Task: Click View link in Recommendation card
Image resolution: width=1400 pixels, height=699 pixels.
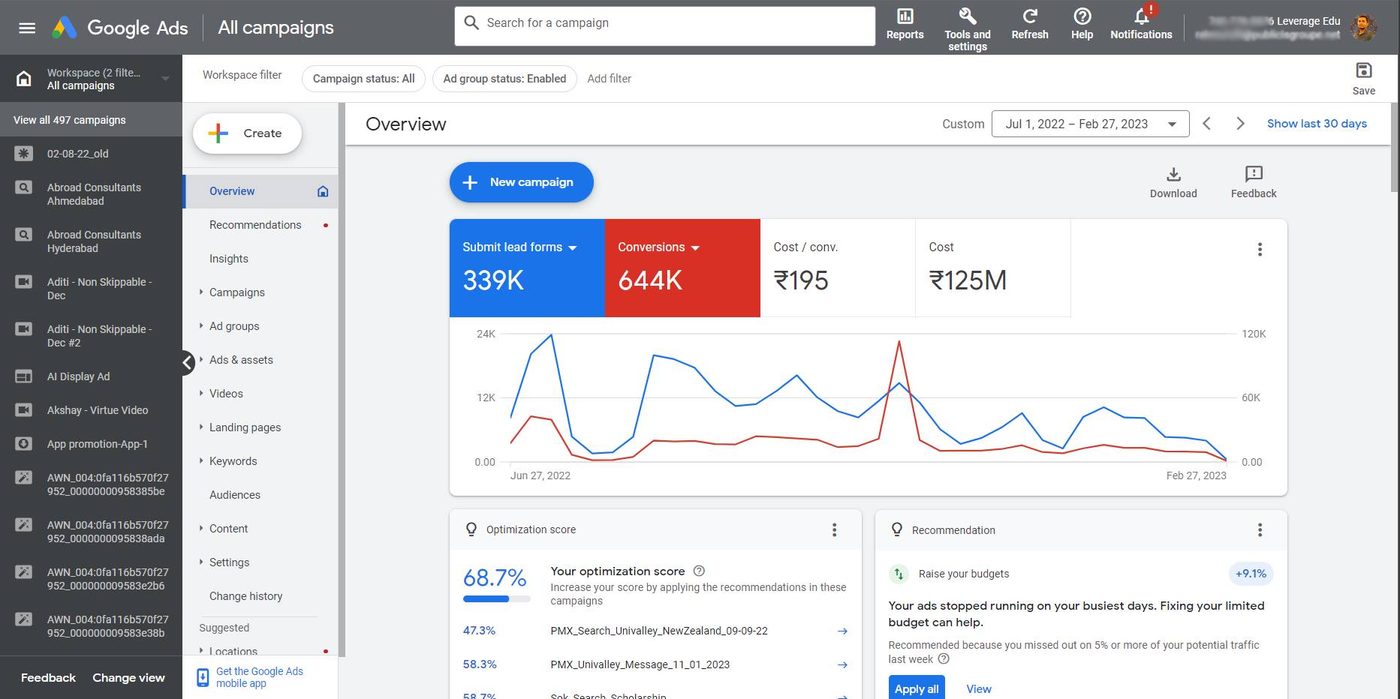Action: coord(979,689)
